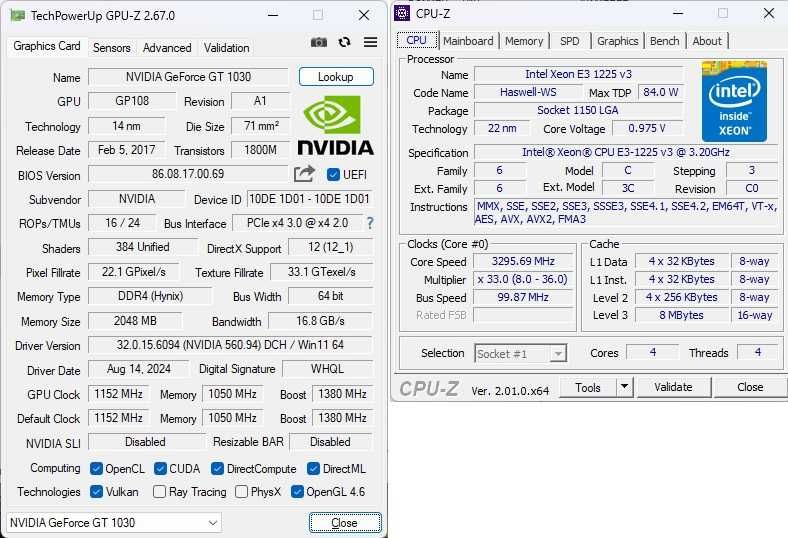The width and height of the screenshot is (788, 538).
Task: Click the GPU-Z title bar app icon
Action: 18,16
